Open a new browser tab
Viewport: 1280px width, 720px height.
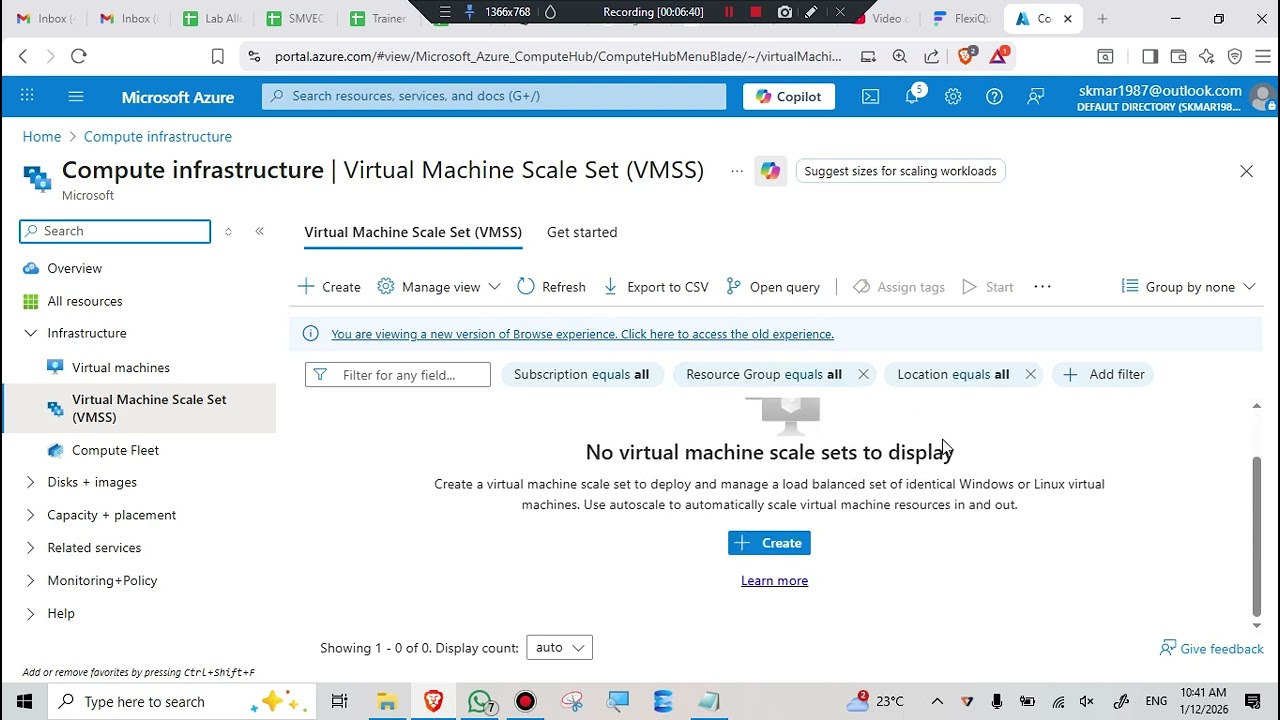click(1102, 18)
